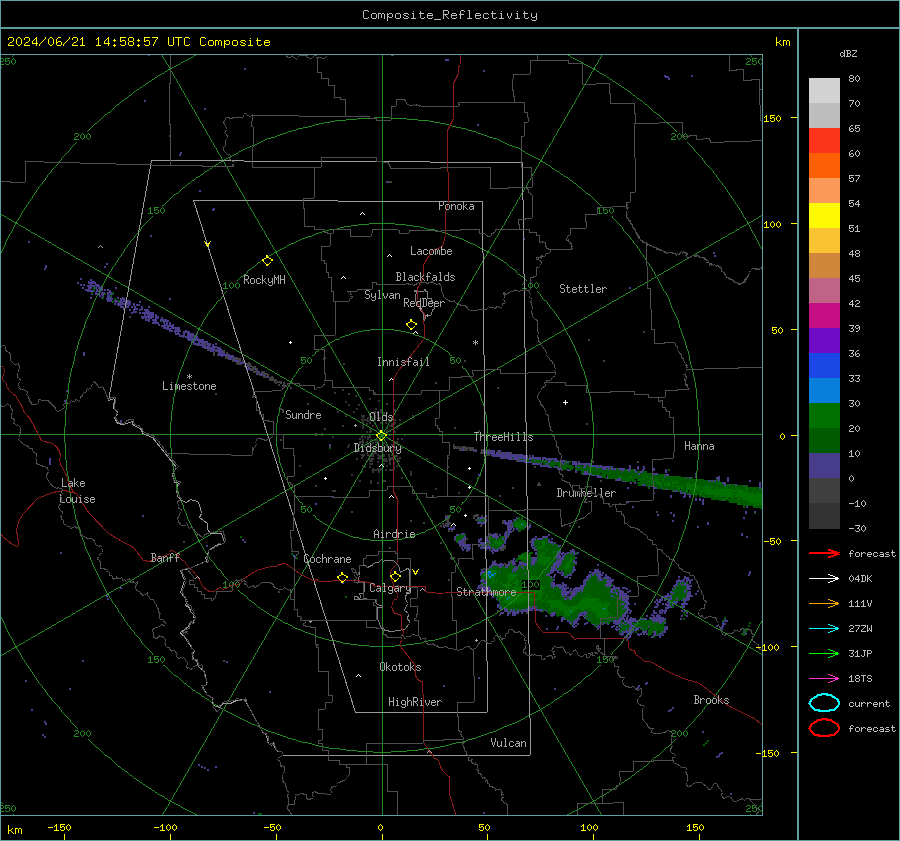Click the red forecast arrow in legend

coord(824,553)
